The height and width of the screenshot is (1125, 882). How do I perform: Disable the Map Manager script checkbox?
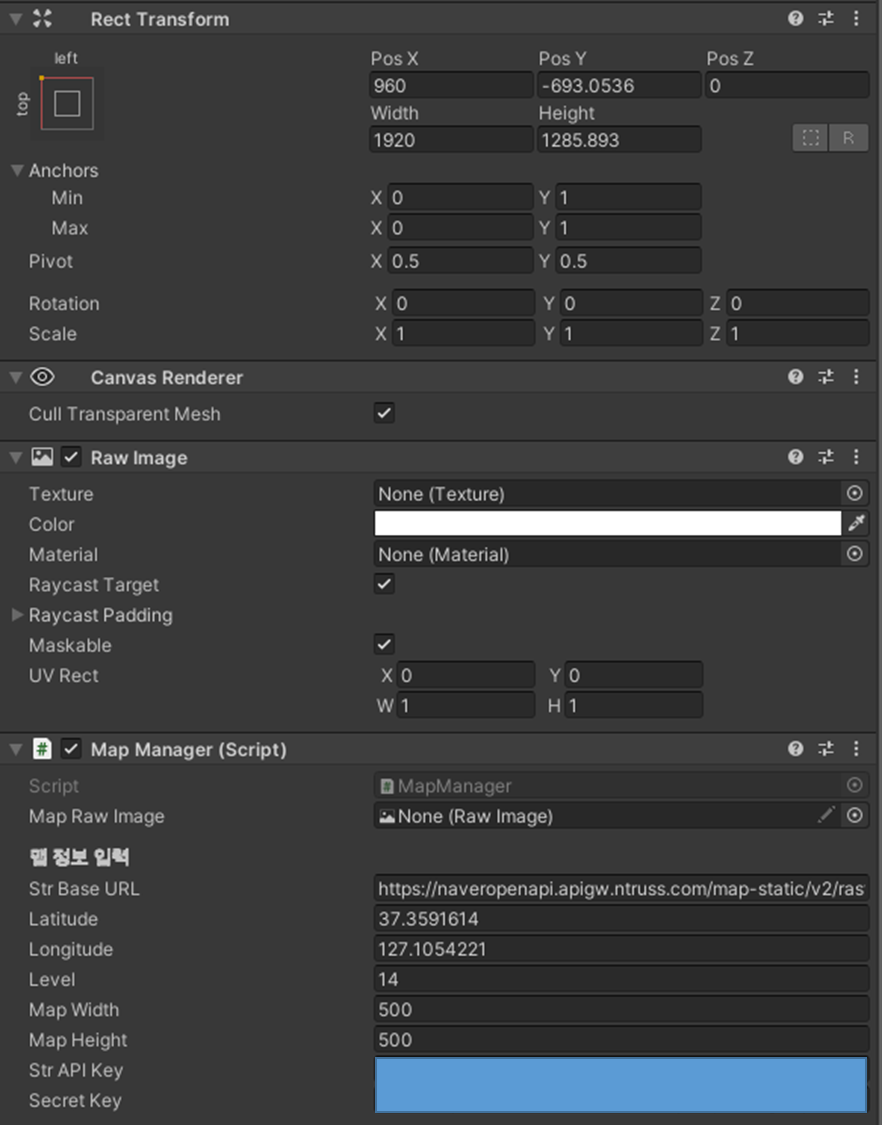(70, 749)
